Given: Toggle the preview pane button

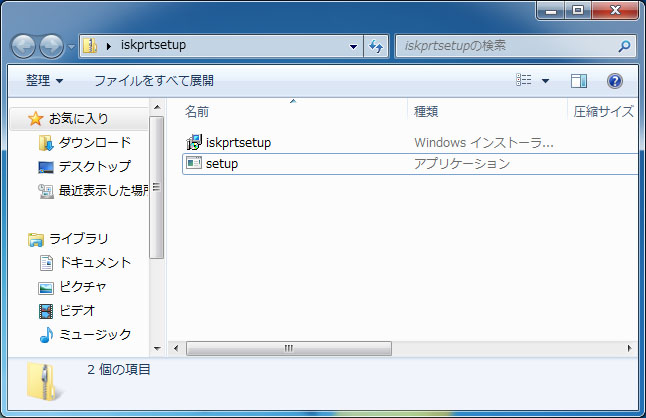Looking at the screenshot, I should (578, 80).
